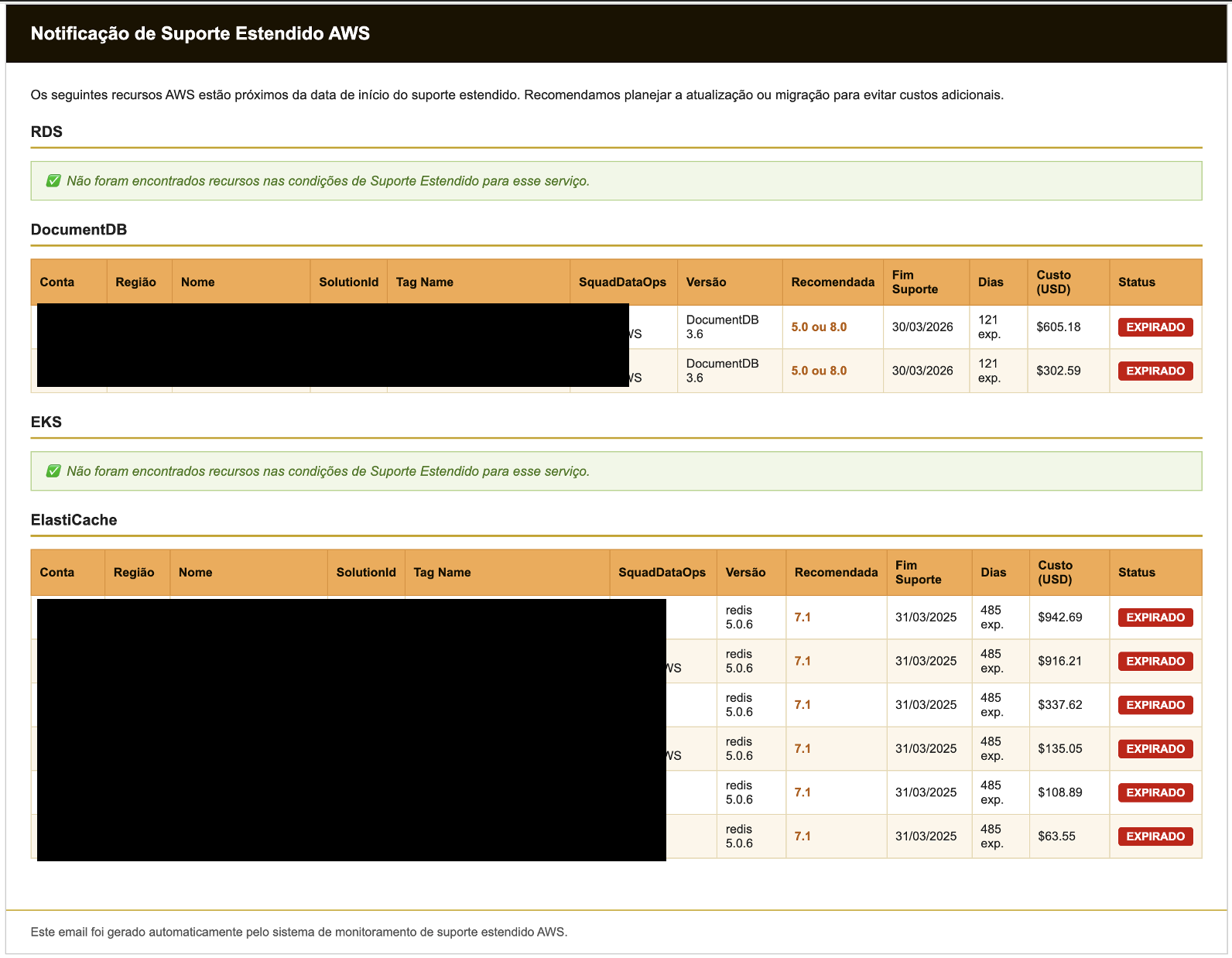Click 'DocumentDB 3.6' version in the $302.59 row
The image size is (1232, 958).
723,371
